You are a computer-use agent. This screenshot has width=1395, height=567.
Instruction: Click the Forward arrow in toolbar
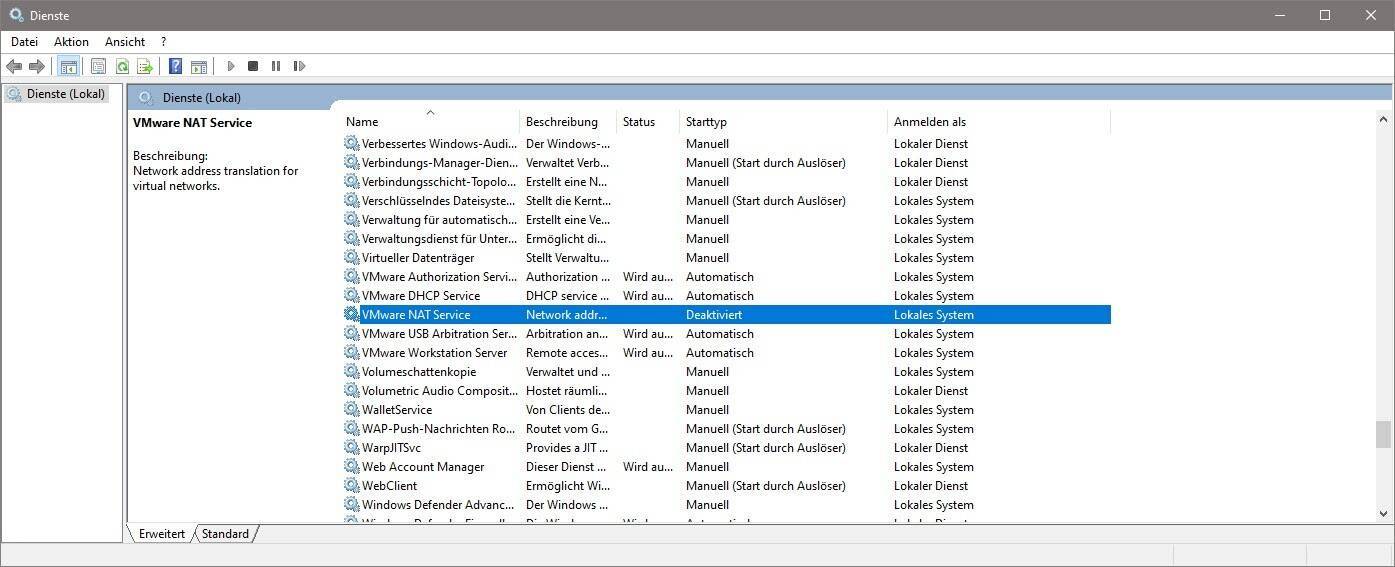click(37, 66)
